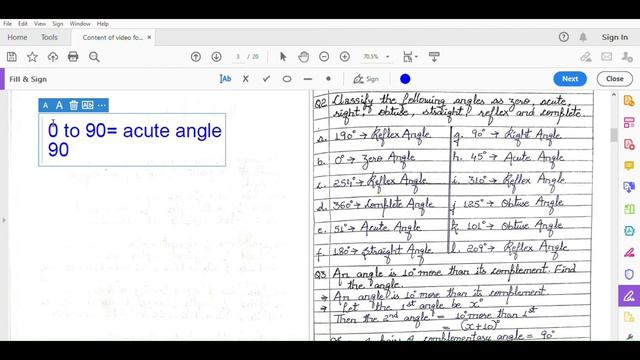Select the circle shape tool
Viewport: 640px width, 360px height.
coord(287,79)
